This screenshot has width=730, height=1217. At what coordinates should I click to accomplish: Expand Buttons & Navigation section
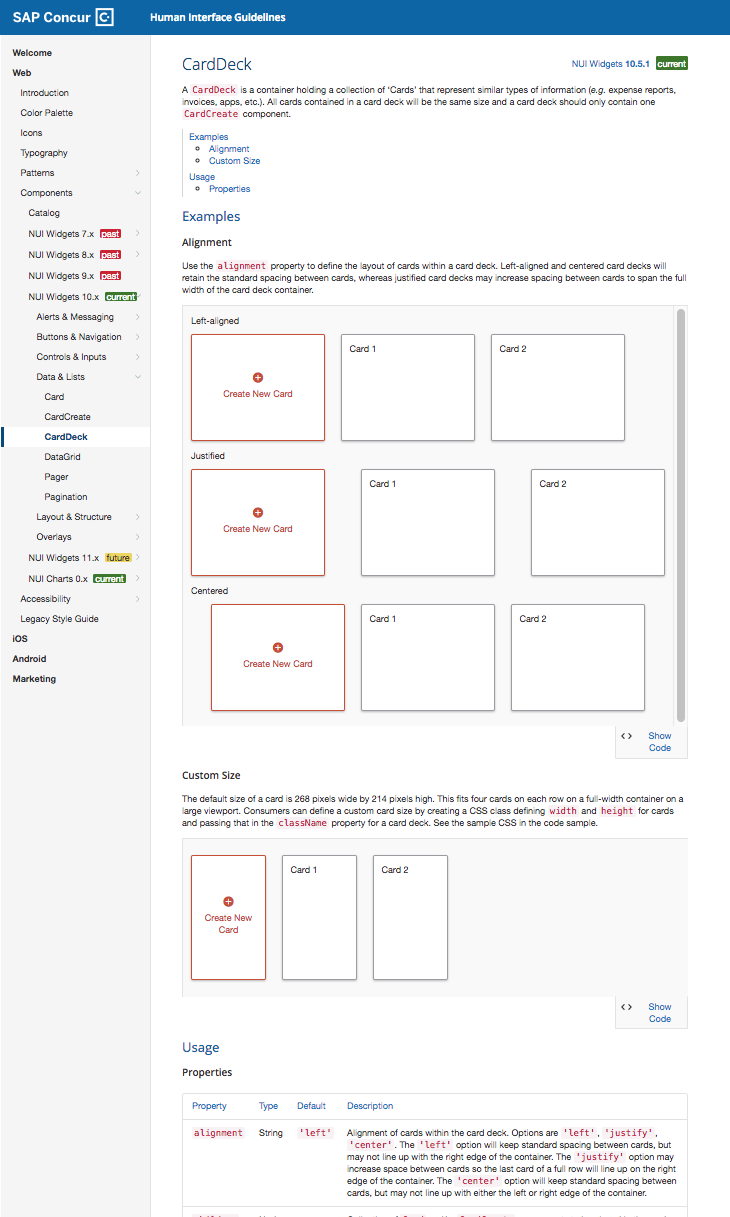[x=138, y=337]
